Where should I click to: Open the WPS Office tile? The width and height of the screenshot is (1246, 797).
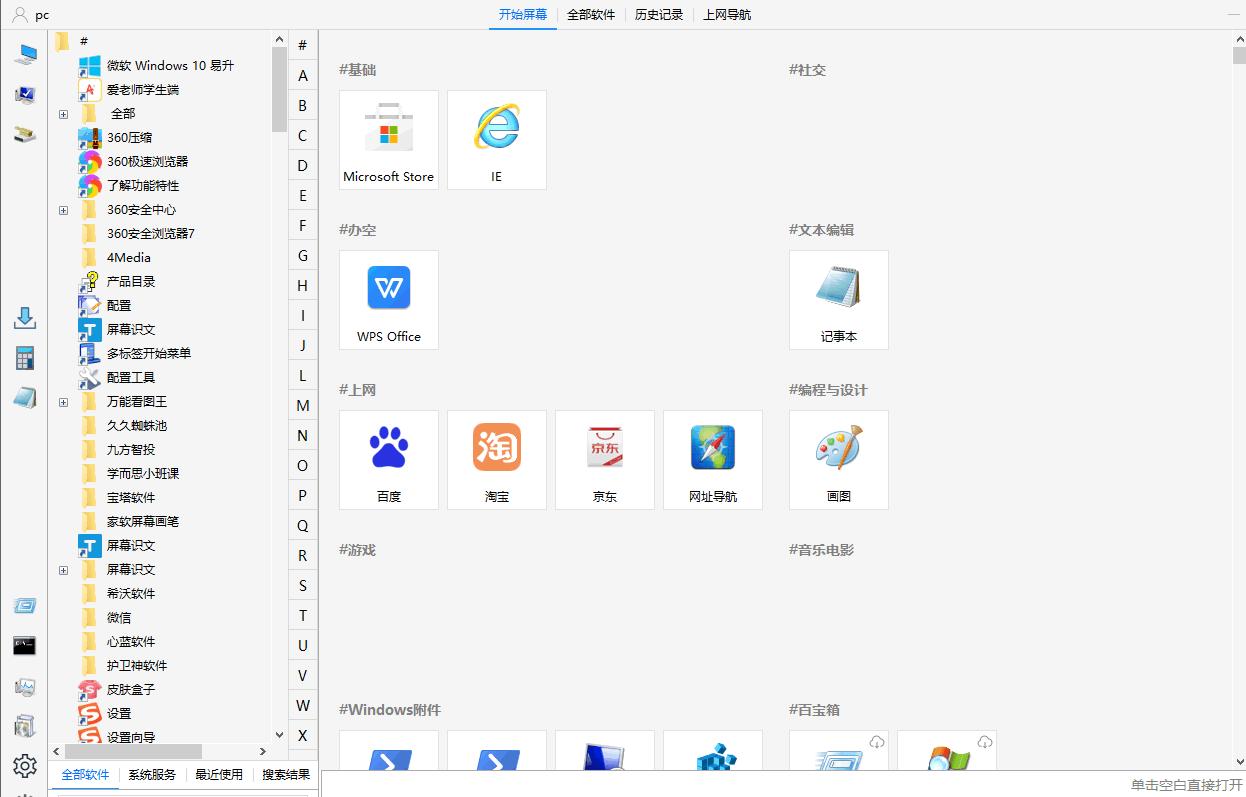(389, 300)
